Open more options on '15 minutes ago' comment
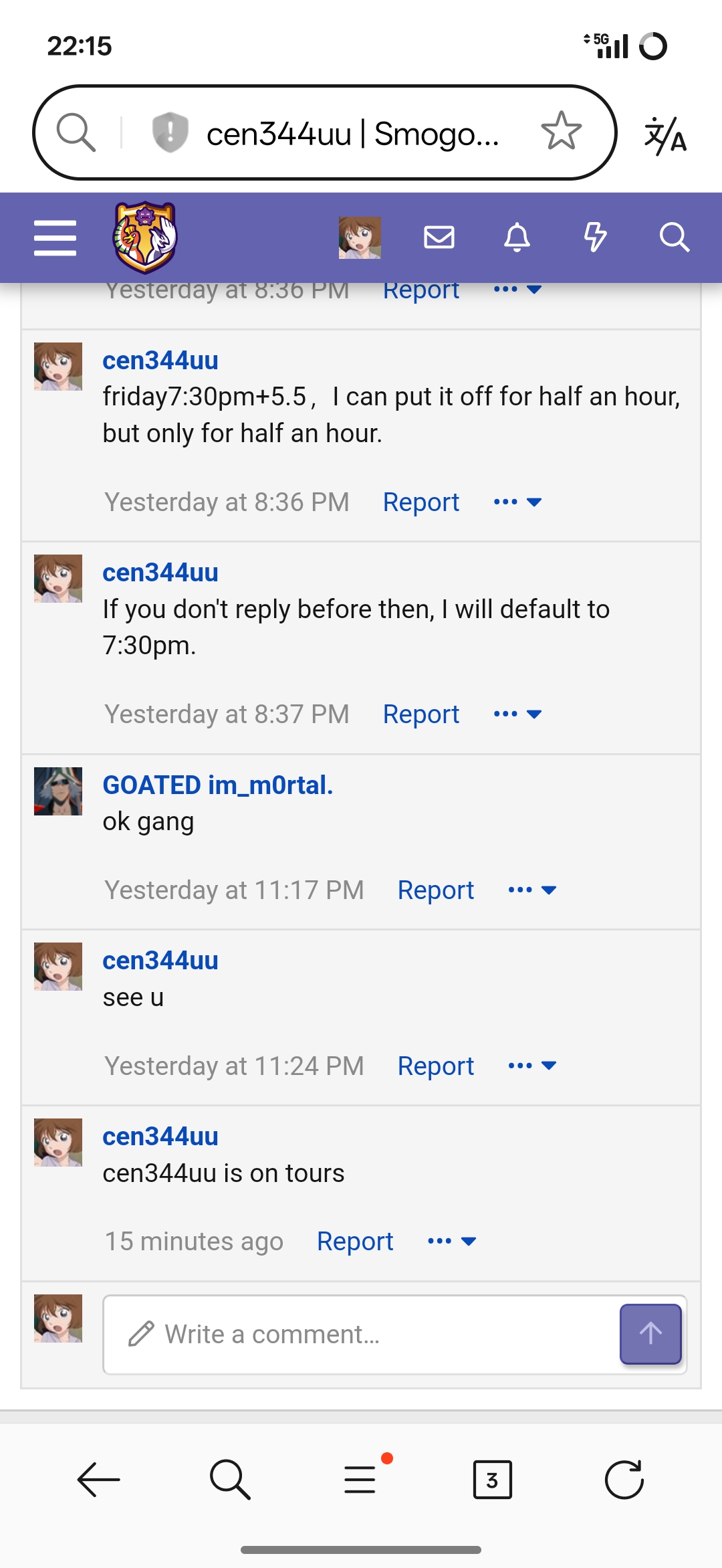 pos(452,1242)
